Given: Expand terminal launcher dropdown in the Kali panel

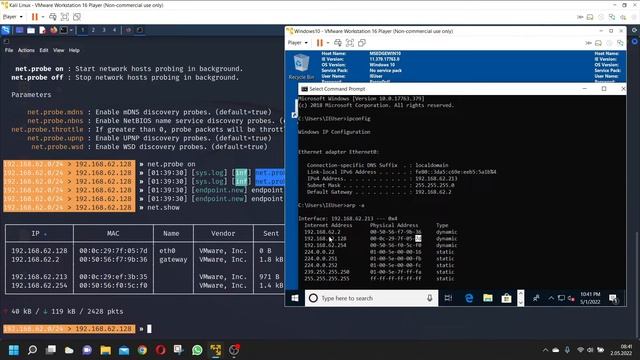Looking at the screenshot, I should click(71, 30).
